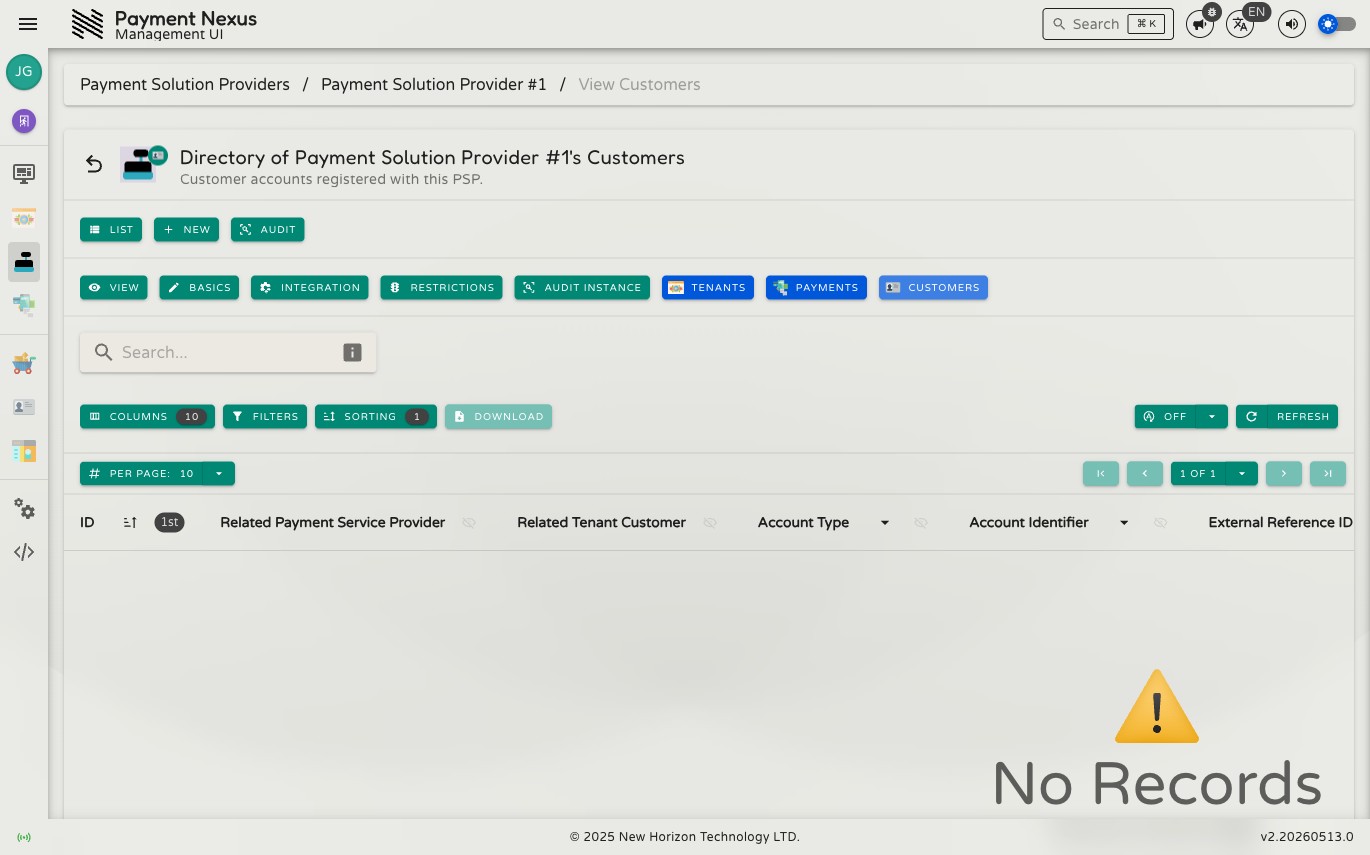Click the Refresh button

click(x=1287, y=417)
